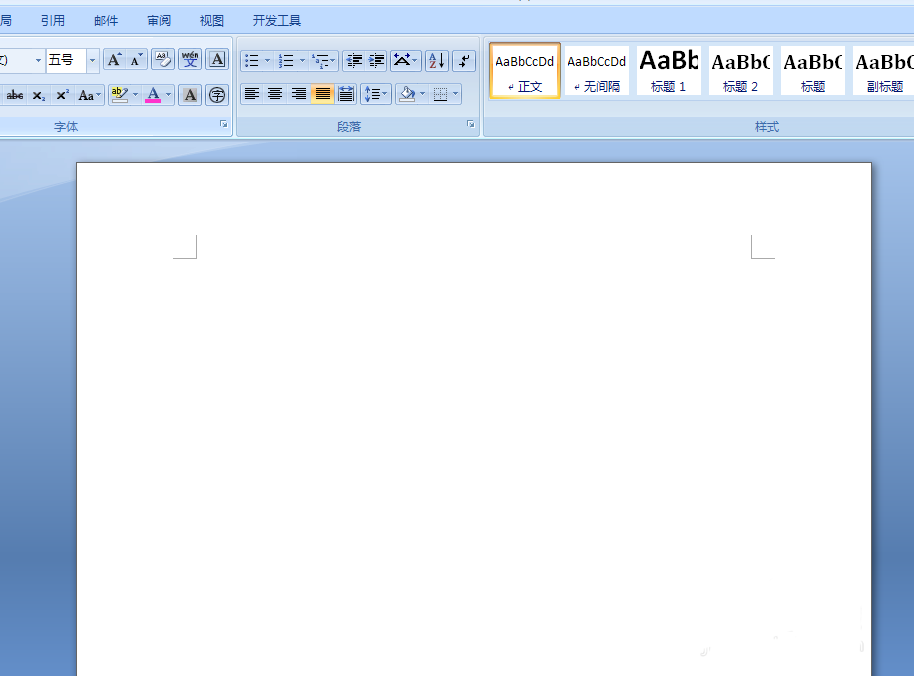914x676 pixels.
Task: Open the bullet list style dropdown
Action: pyautogui.click(x=267, y=61)
